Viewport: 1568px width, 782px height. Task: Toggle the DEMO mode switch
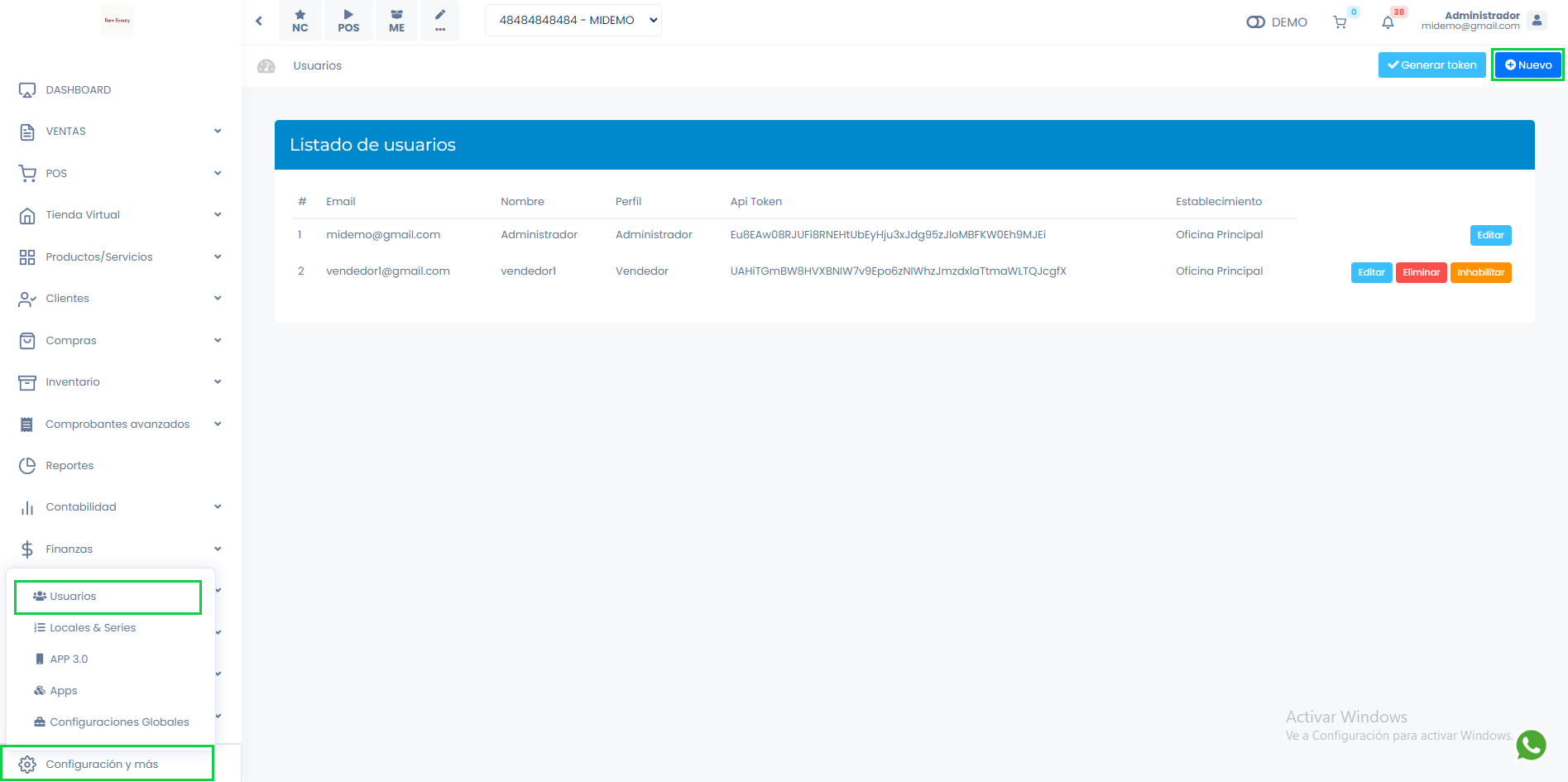click(1255, 22)
